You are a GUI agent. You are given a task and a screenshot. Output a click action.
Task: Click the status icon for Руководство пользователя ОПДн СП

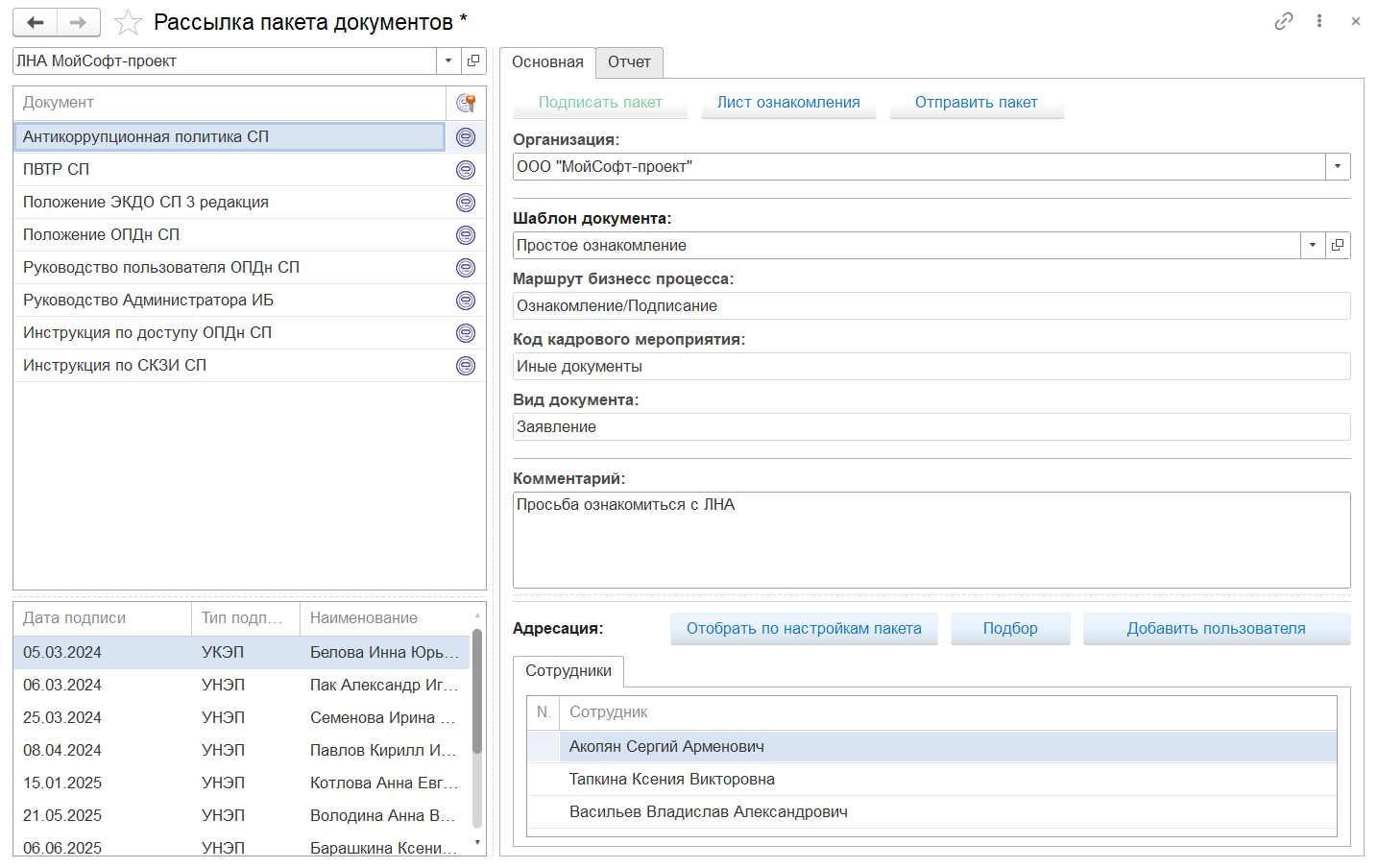point(466,268)
